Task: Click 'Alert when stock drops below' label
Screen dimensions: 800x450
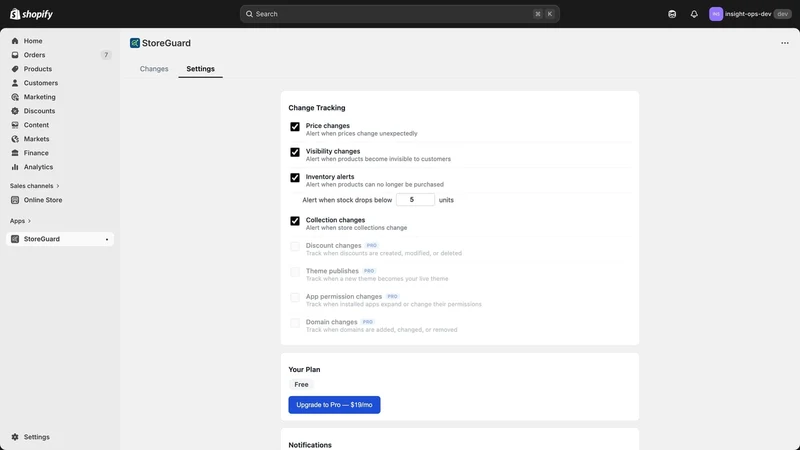Action: pyautogui.click(x=347, y=200)
